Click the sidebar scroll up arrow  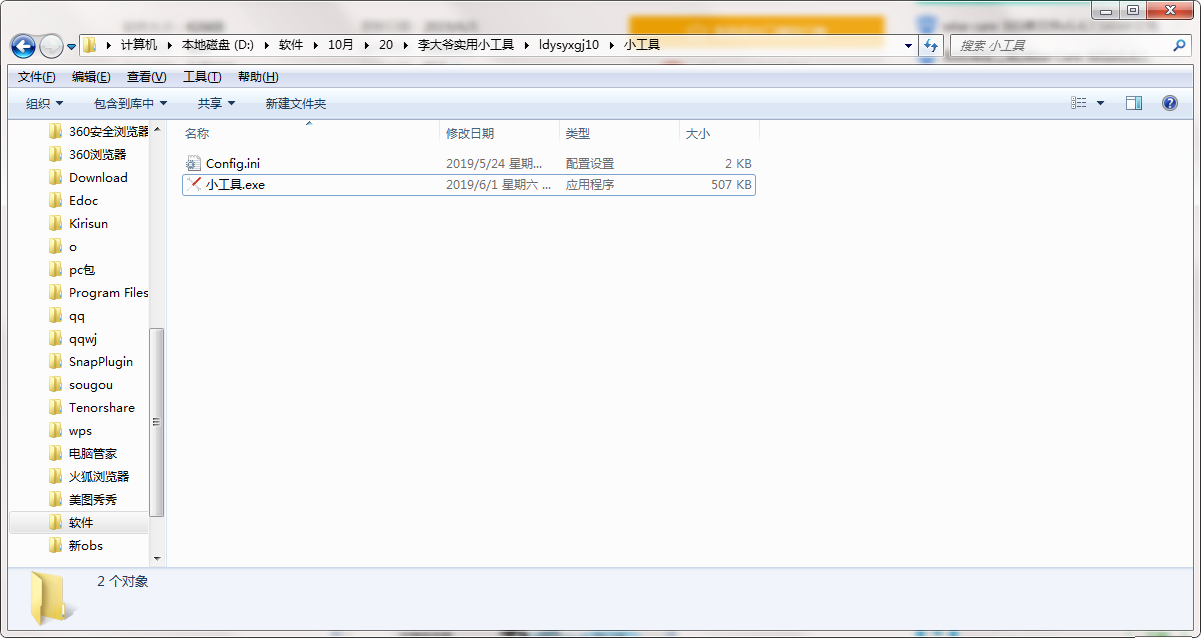pos(157,128)
